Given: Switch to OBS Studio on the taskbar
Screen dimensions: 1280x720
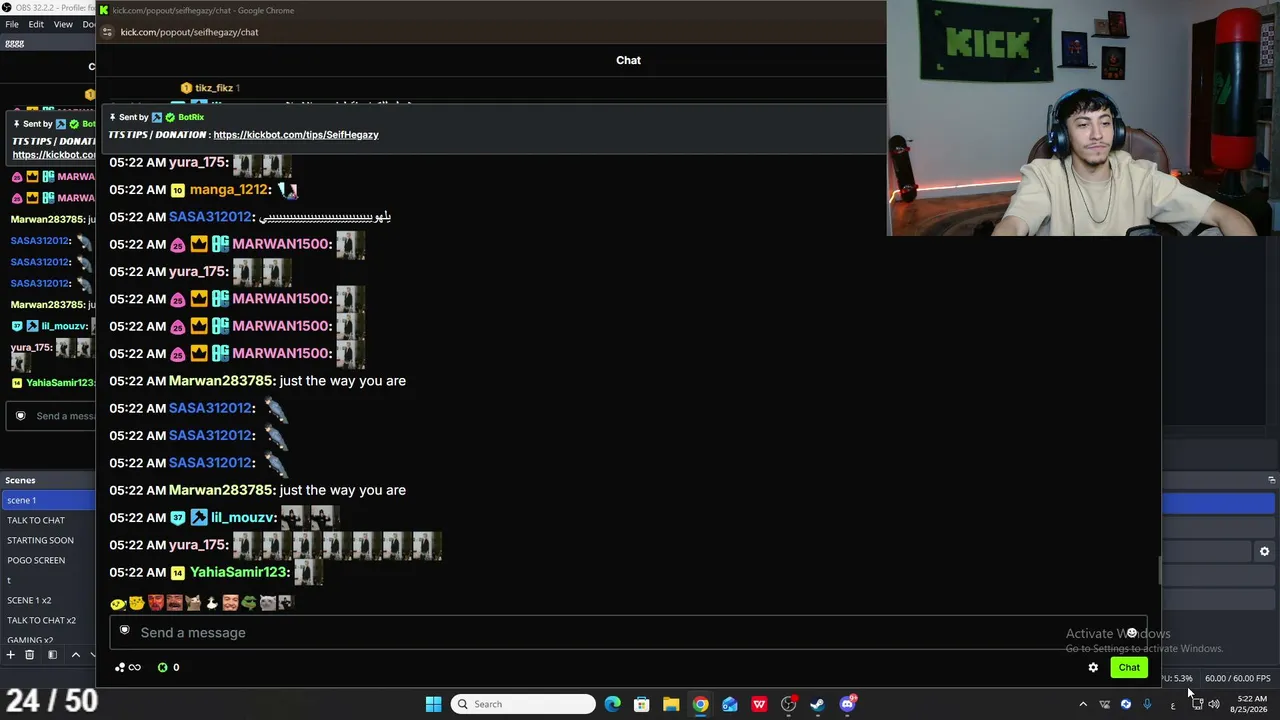Looking at the screenshot, I should [x=789, y=704].
